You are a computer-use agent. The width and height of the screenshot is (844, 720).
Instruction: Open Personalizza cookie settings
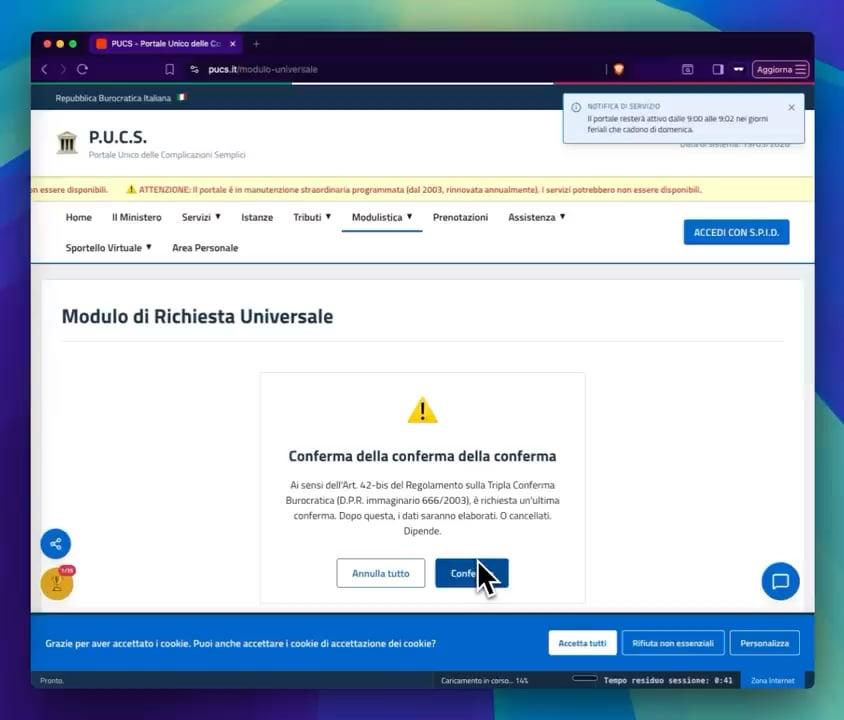(x=764, y=643)
